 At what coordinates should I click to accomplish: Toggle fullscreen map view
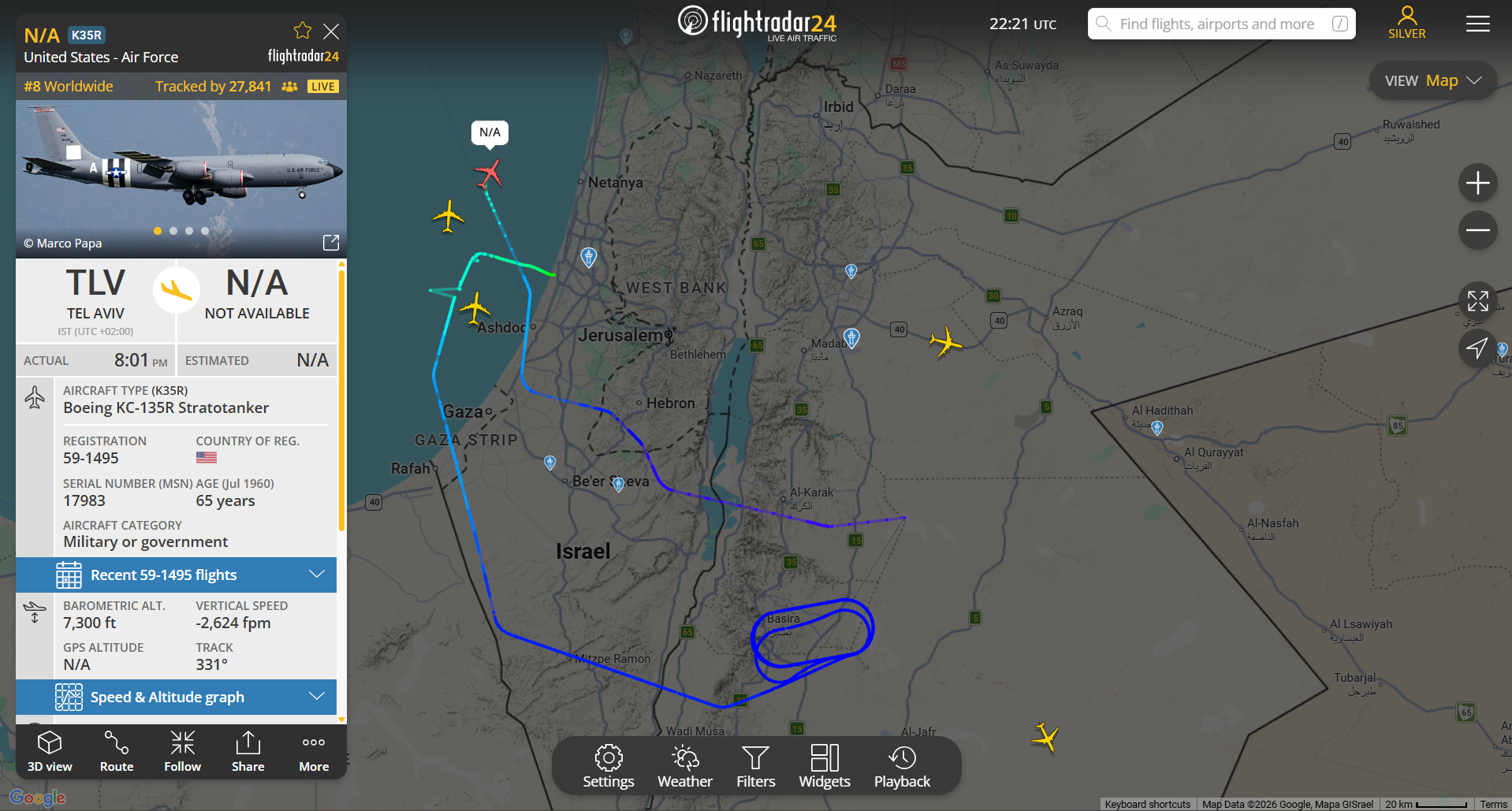tap(1477, 301)
